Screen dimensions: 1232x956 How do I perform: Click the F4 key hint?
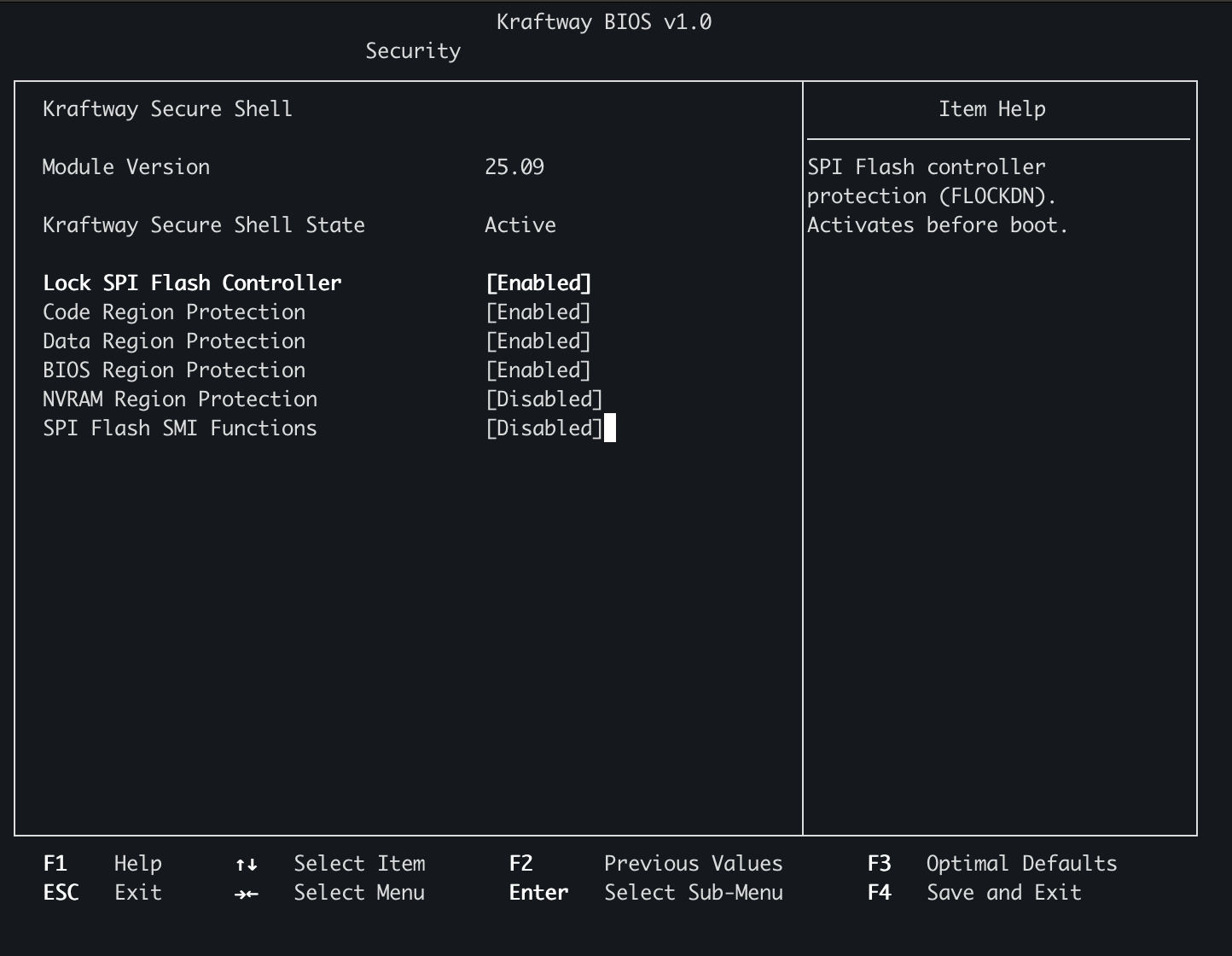click(879, 893)
